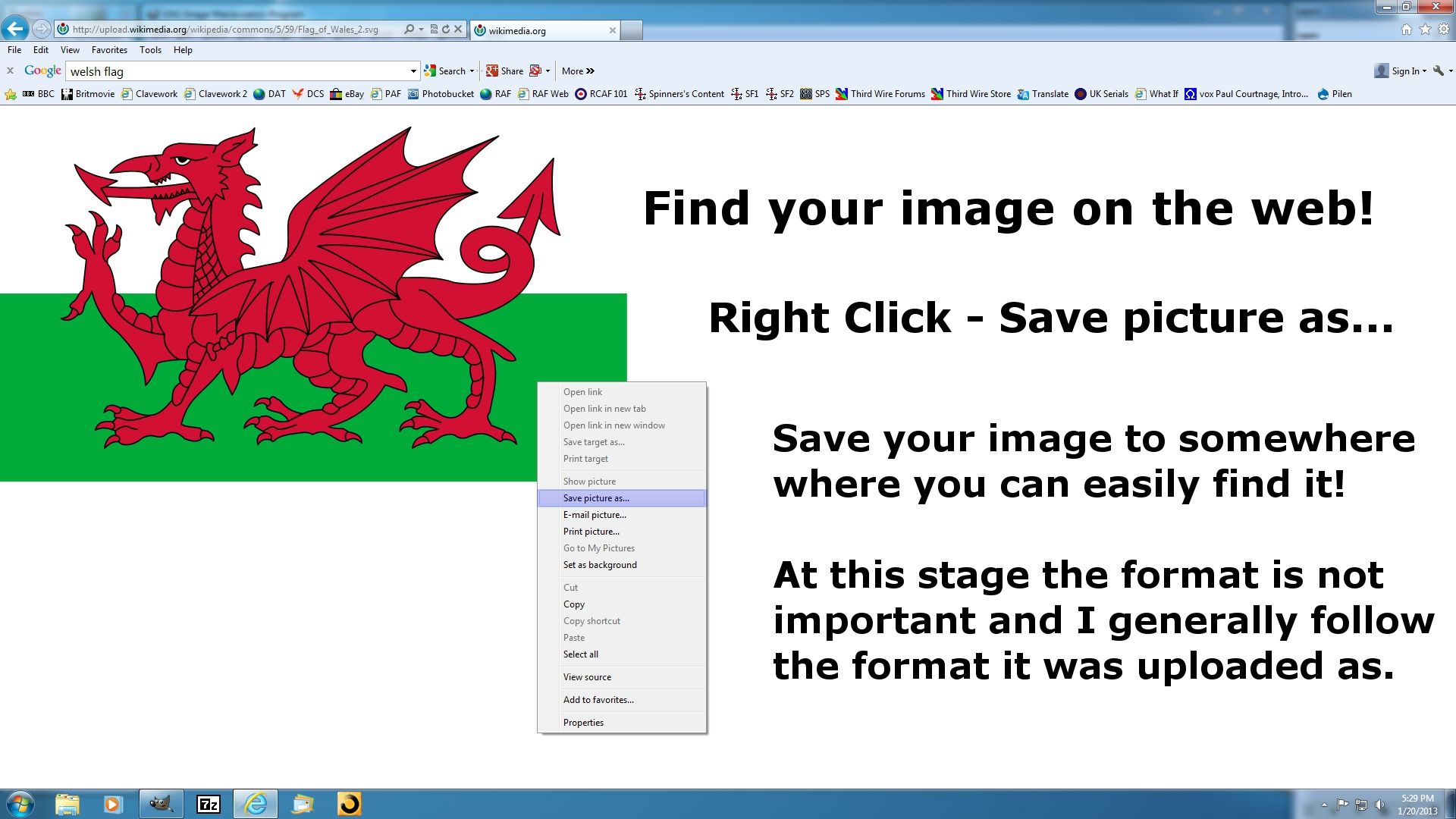Open the eBay bookmark

coord(347,94)
